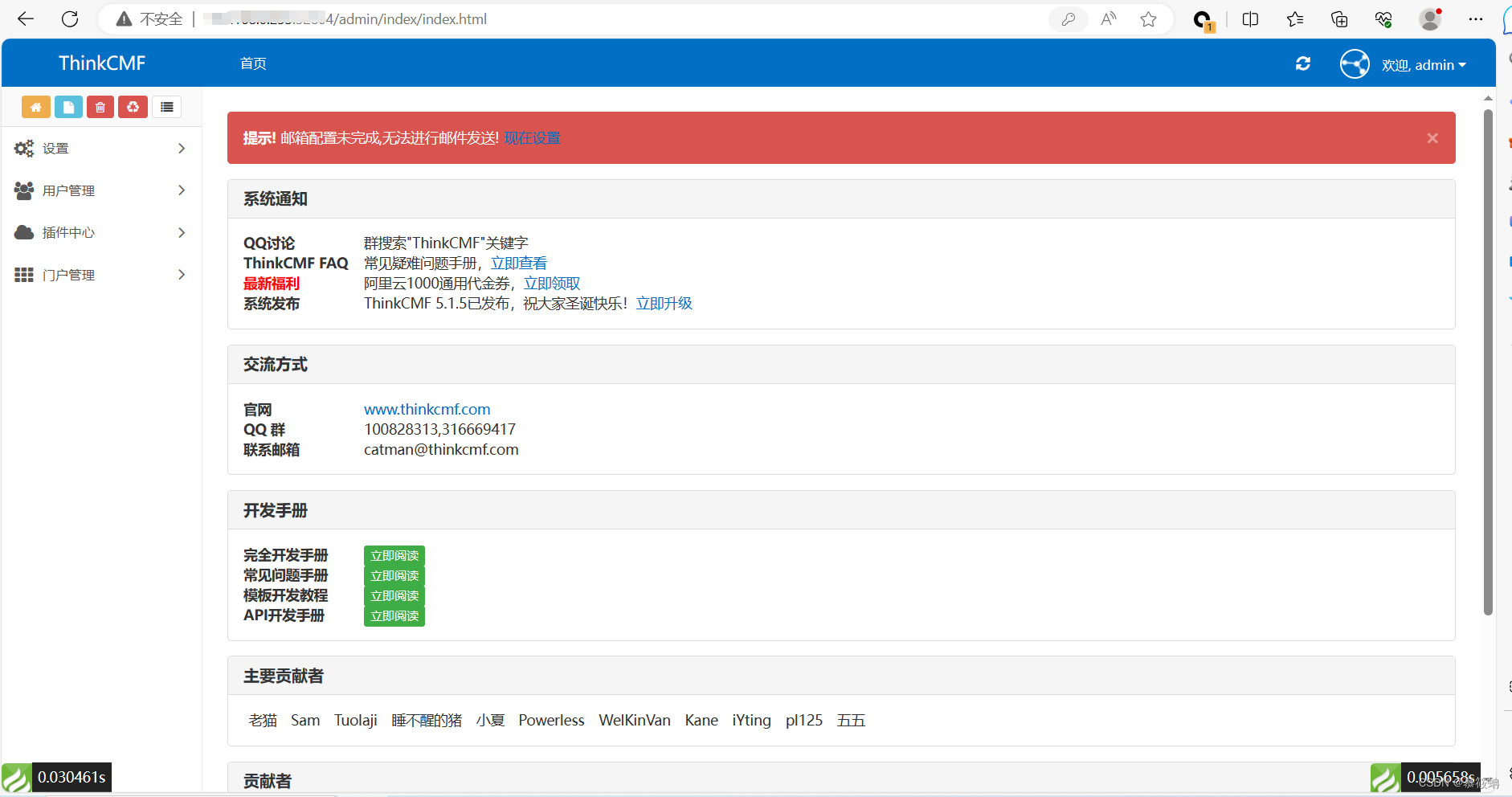This screenshot has width=1512, height=797.
Task: Click the ThinkCMF network logo icon
Action: (1355, 63)
